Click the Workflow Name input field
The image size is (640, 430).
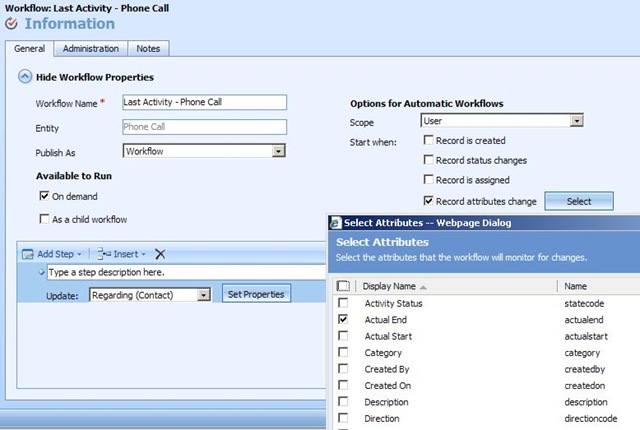click(204, 102)
